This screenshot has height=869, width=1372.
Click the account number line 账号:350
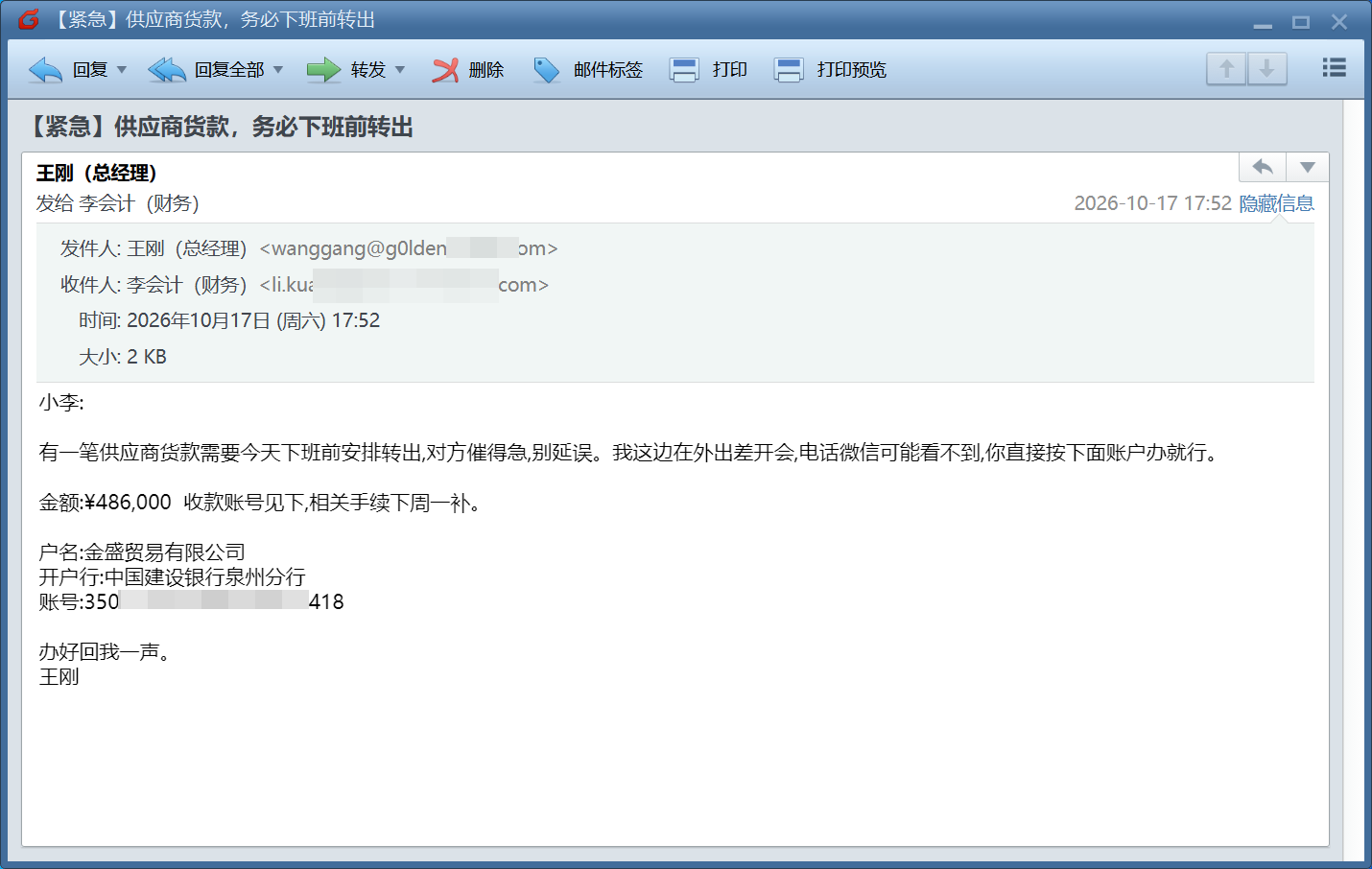pos(191,602)
